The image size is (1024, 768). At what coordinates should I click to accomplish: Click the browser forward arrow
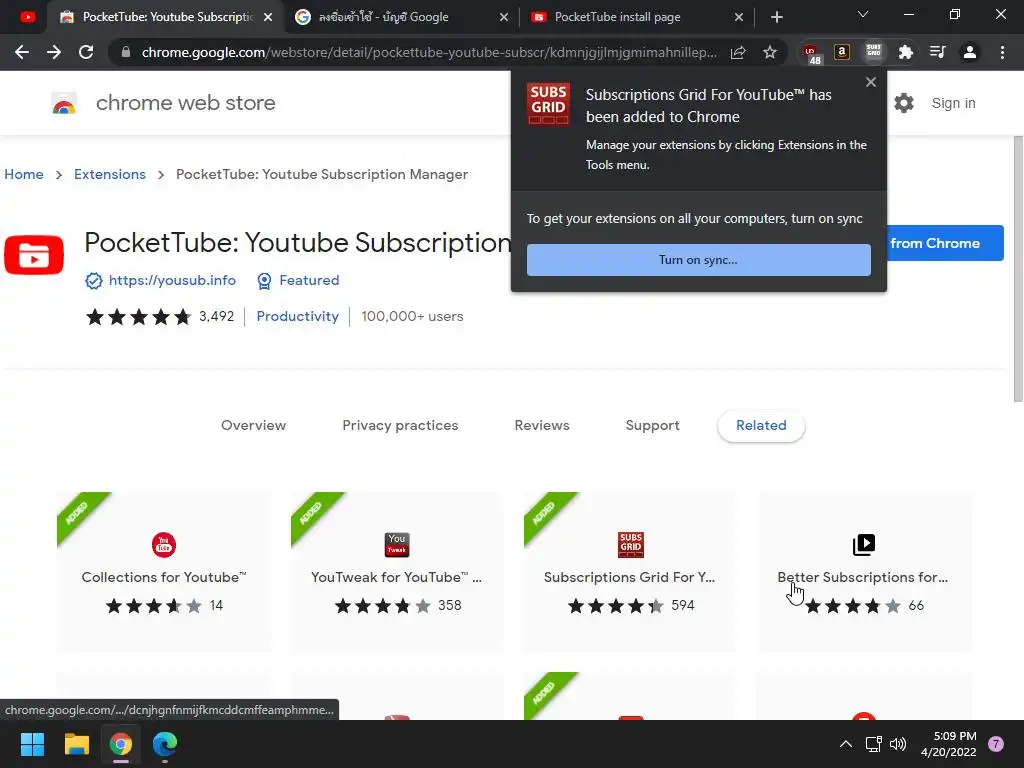pos(54,52)
